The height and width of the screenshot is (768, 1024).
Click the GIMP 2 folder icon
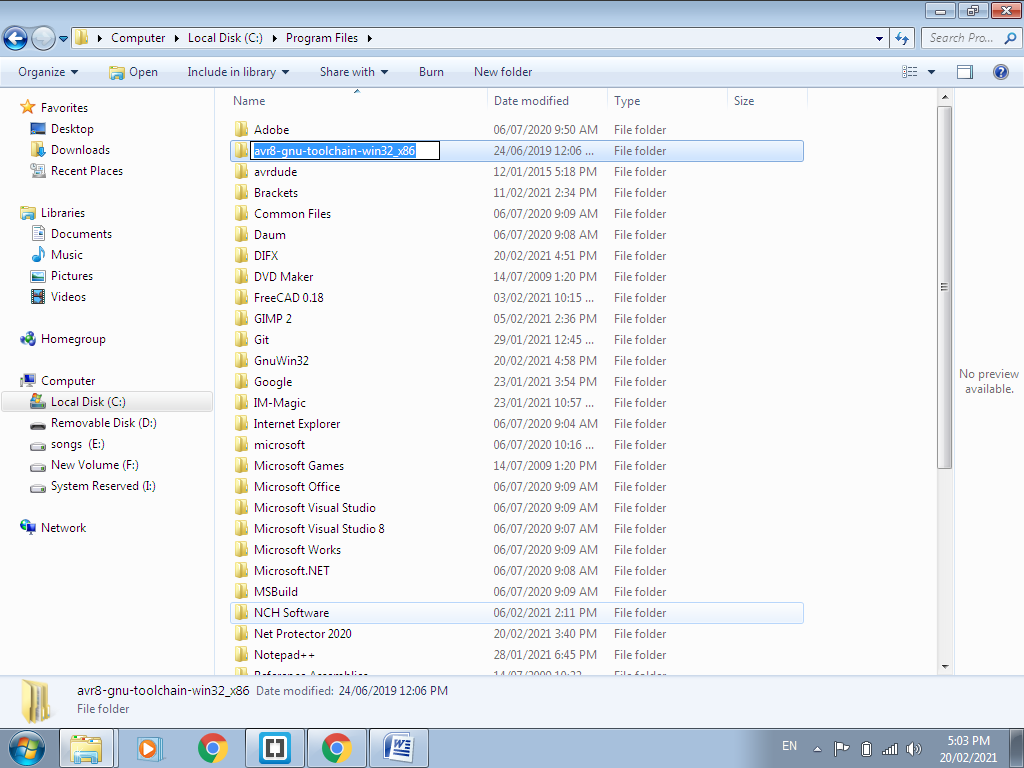pos(242,318)
